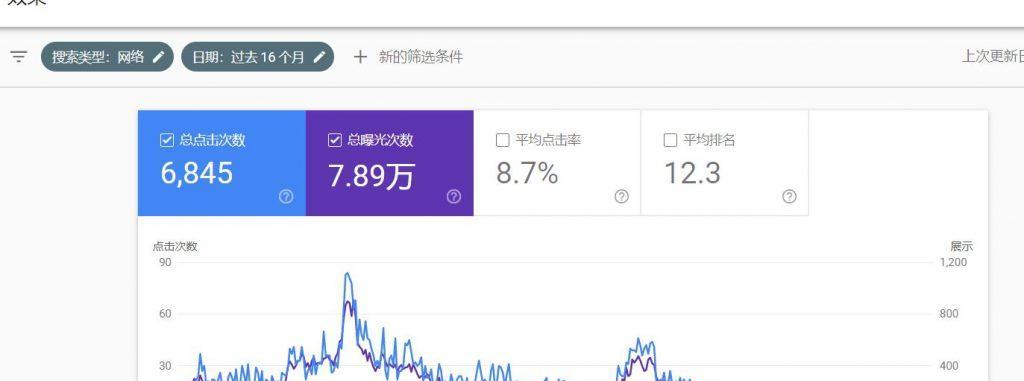Viewport: 1024px width, 381px height.
Task: Select the 12.3 average position value
Action: [692, 174]
